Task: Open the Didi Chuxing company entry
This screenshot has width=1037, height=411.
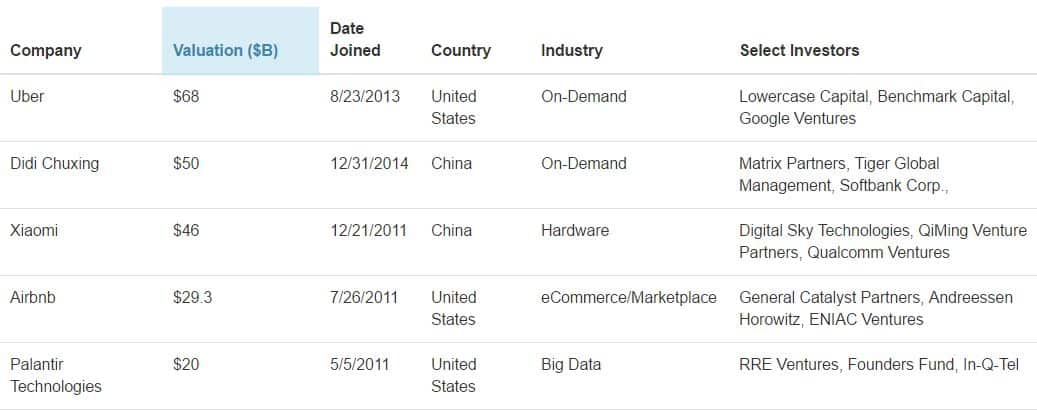Action: [55, 164]
